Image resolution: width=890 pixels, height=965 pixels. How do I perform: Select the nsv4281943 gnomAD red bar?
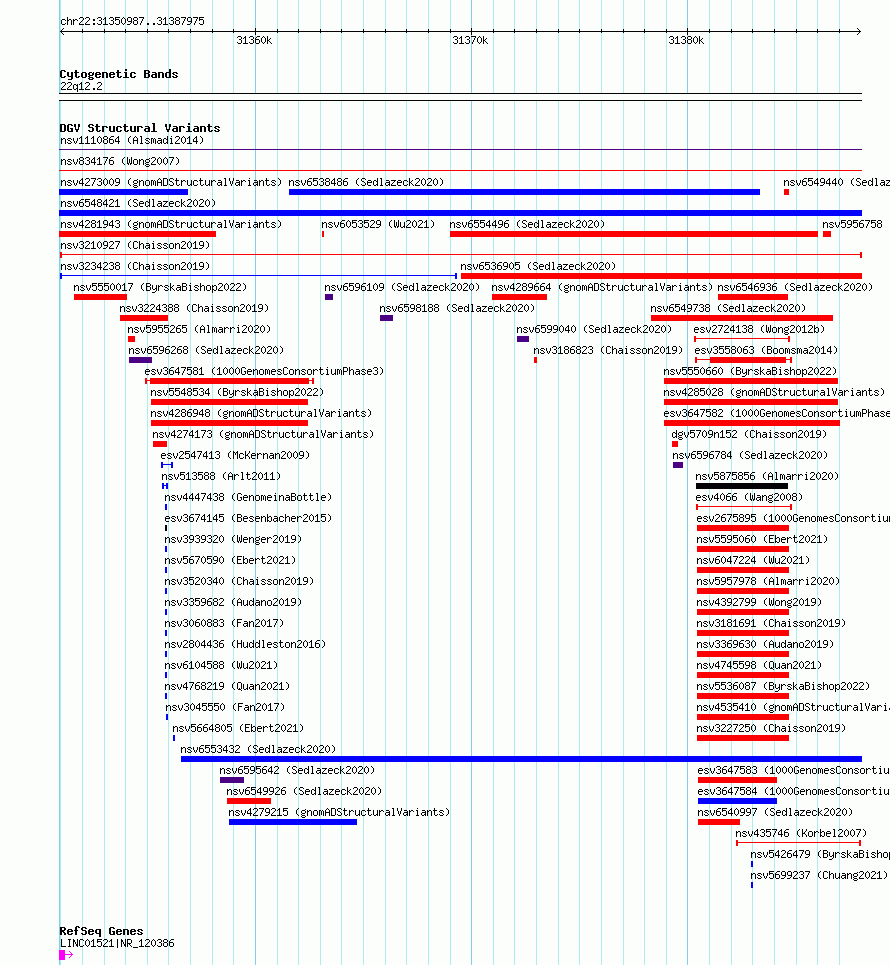(138, 234)
